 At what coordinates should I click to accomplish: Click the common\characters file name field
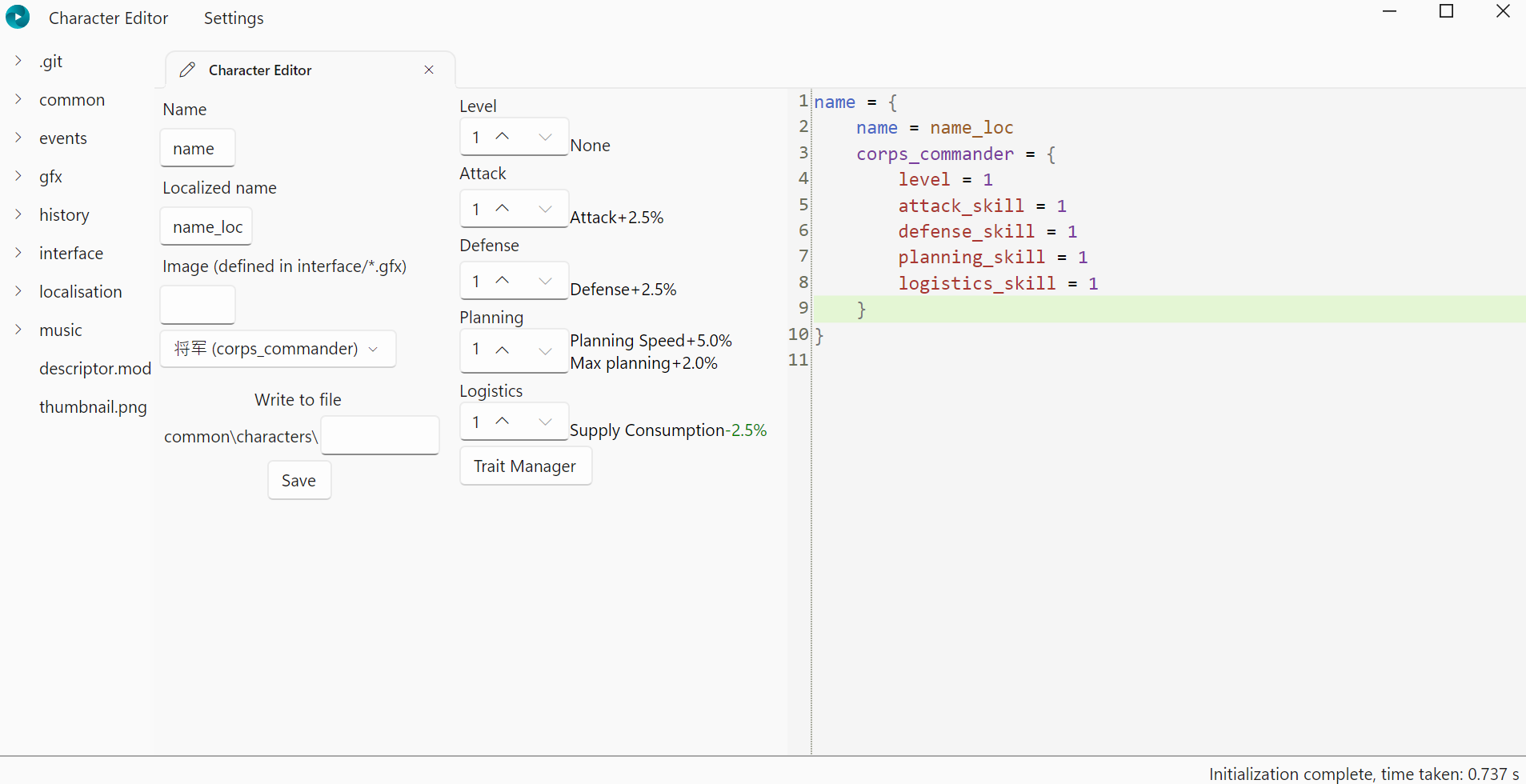point(380,435)
